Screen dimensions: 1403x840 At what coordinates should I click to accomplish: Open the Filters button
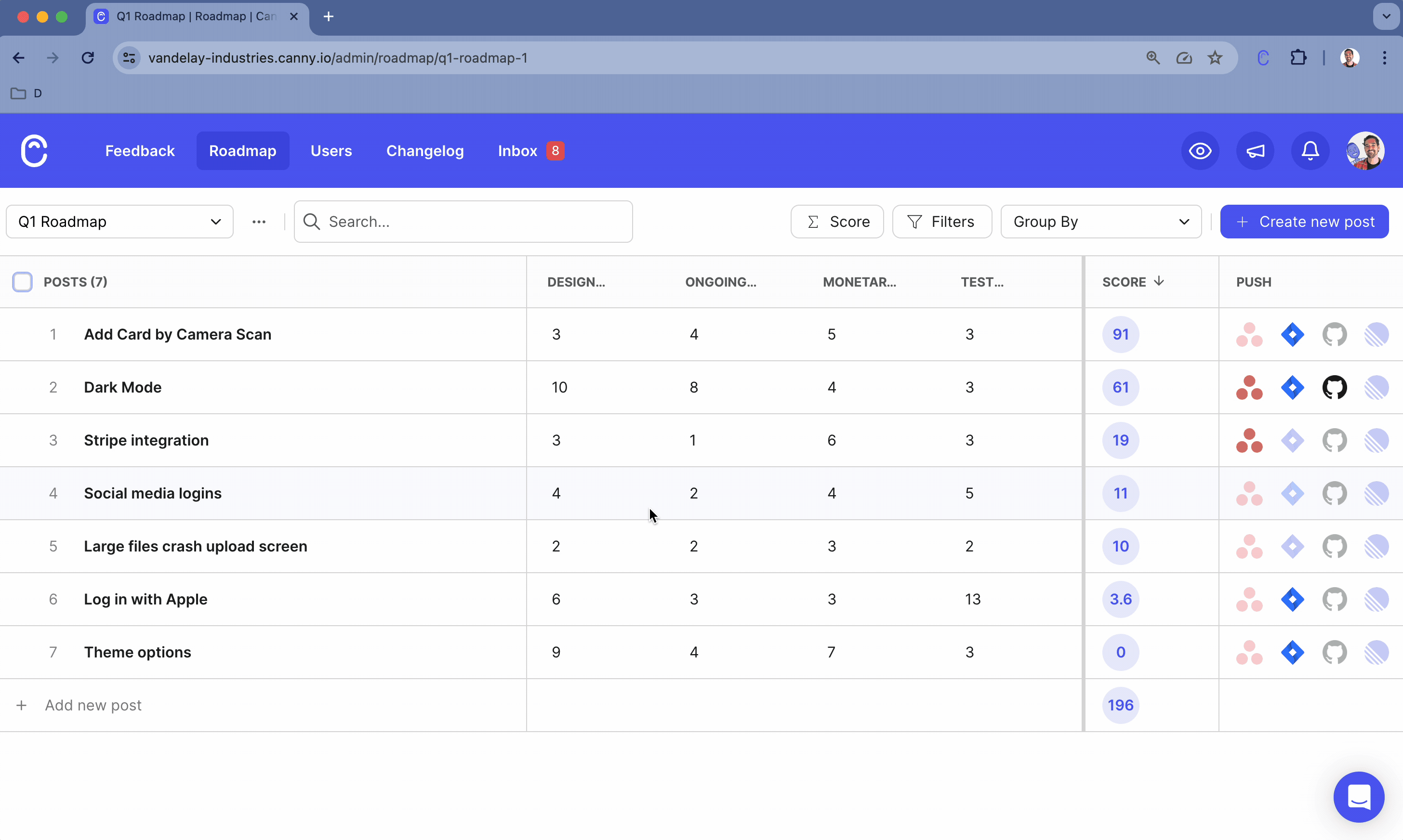click(941, 222)
